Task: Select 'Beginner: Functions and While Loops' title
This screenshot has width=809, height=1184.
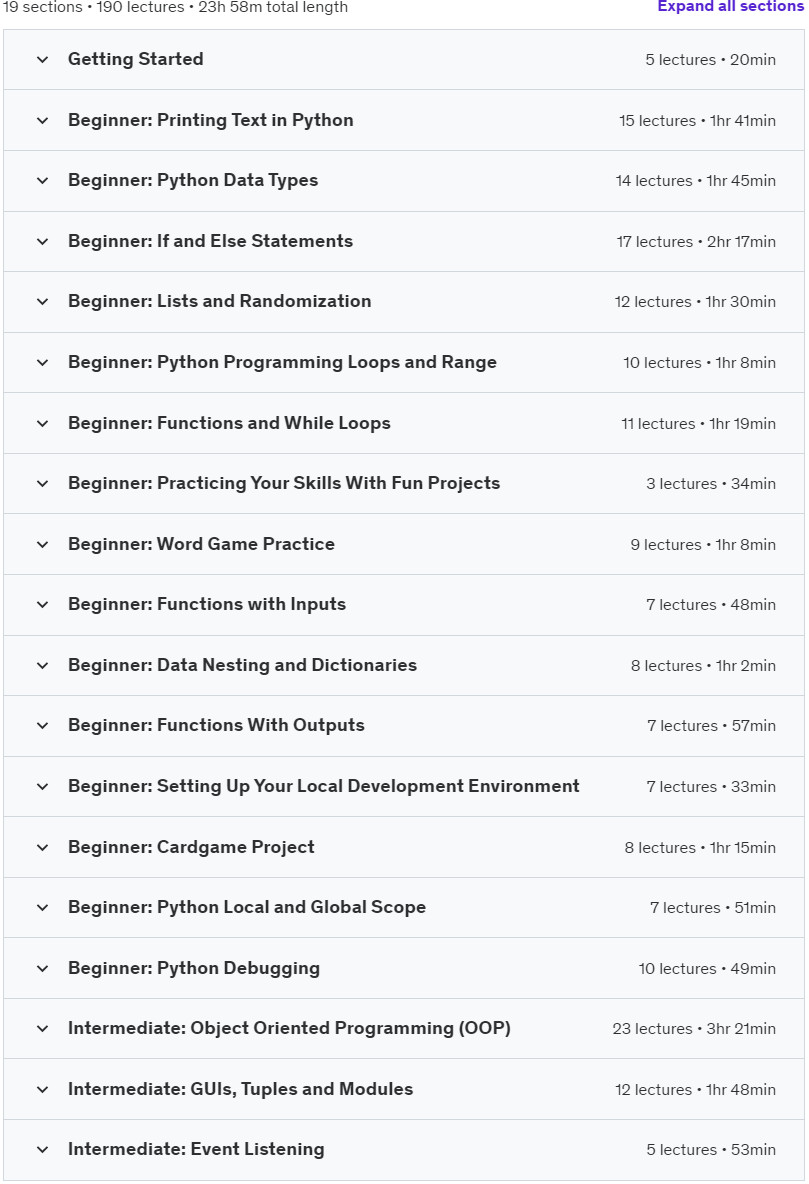Action: [229, 423]
